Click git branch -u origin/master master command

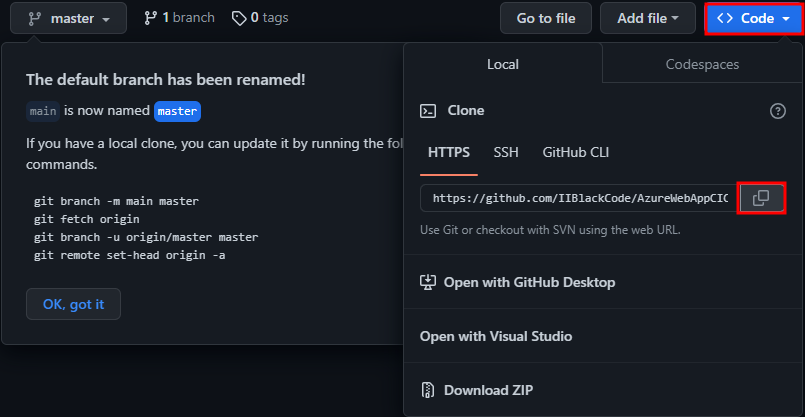tap(146, 237)
